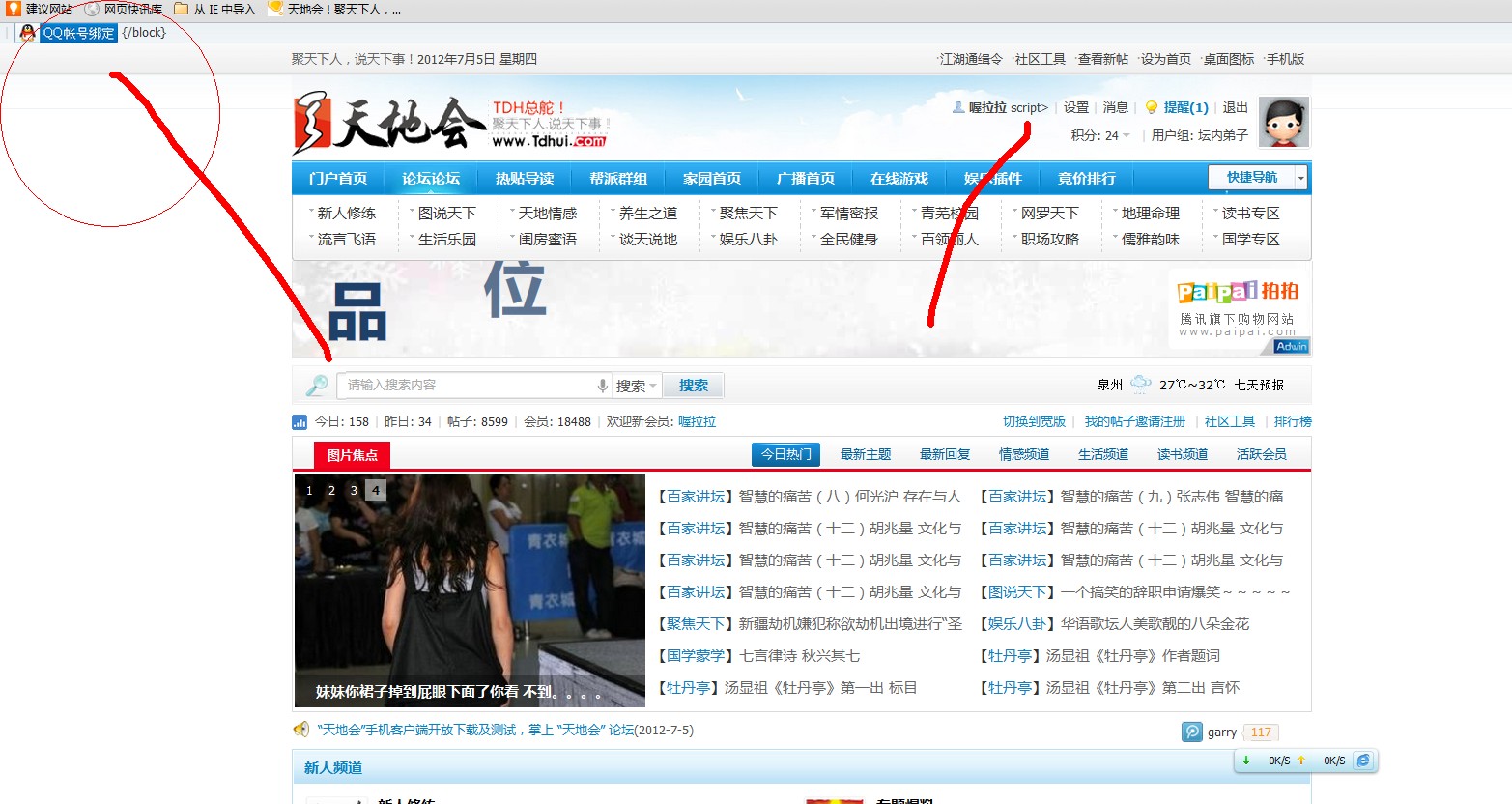Open 热贴导读 in navigation bar

click(525, 179)
